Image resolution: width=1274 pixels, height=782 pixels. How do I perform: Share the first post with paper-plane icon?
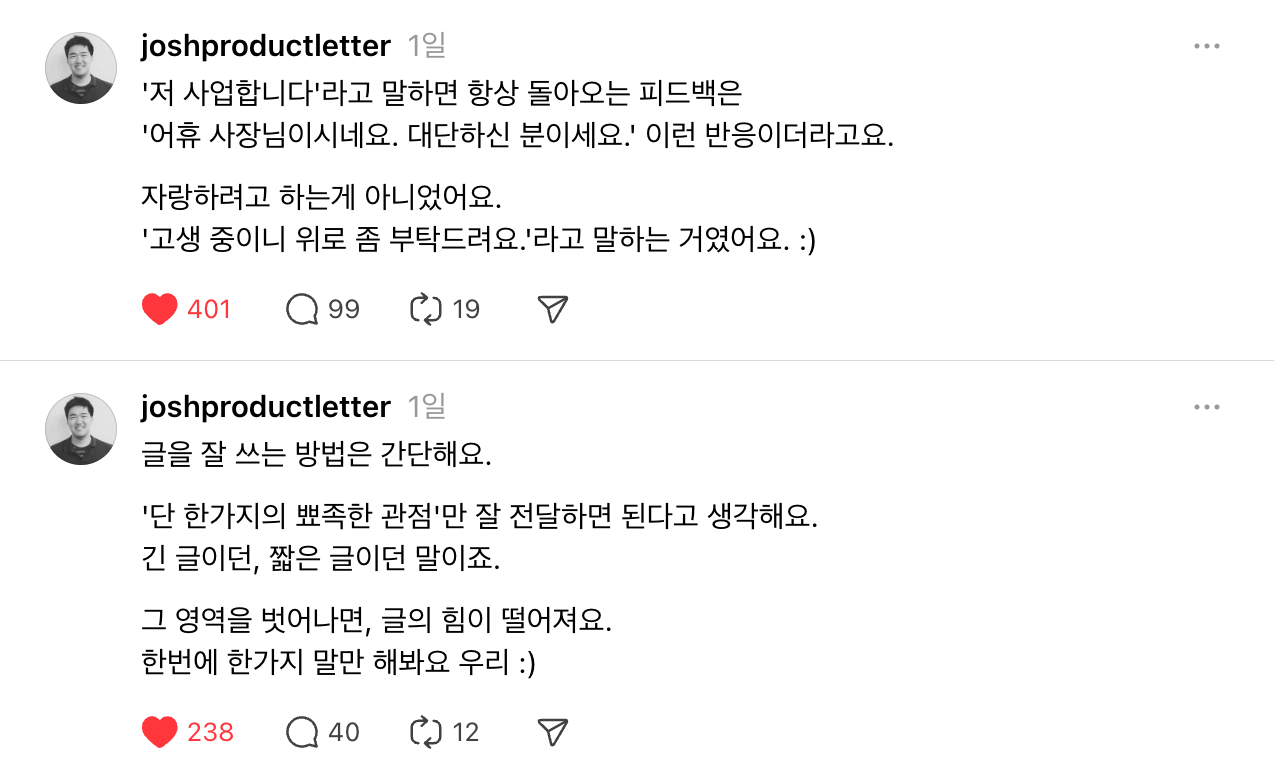553,310
